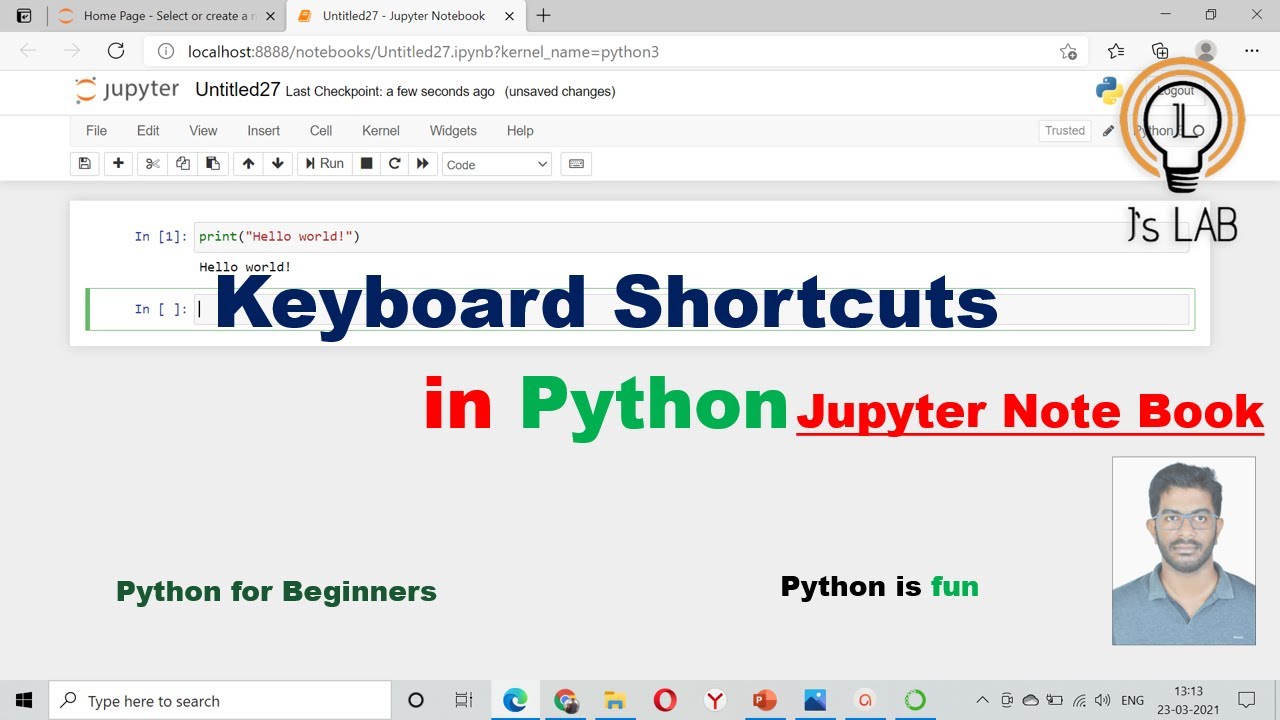Show hidden system tray icons
1280x720 pixels.
coord(982,700)
